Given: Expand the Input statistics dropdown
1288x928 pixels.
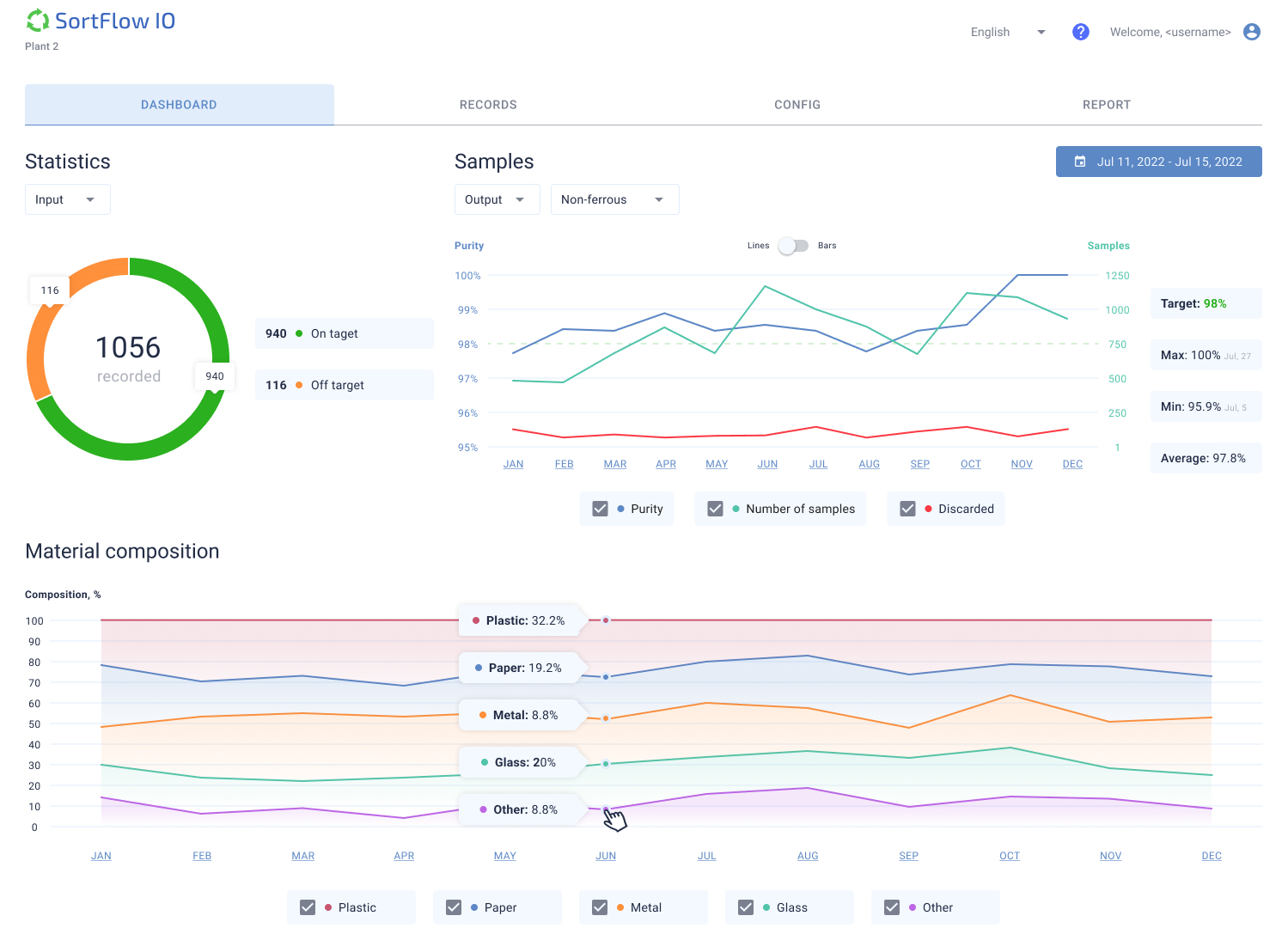Looking at the screenshot, I should pyautogui.click(x=67, y=199).
